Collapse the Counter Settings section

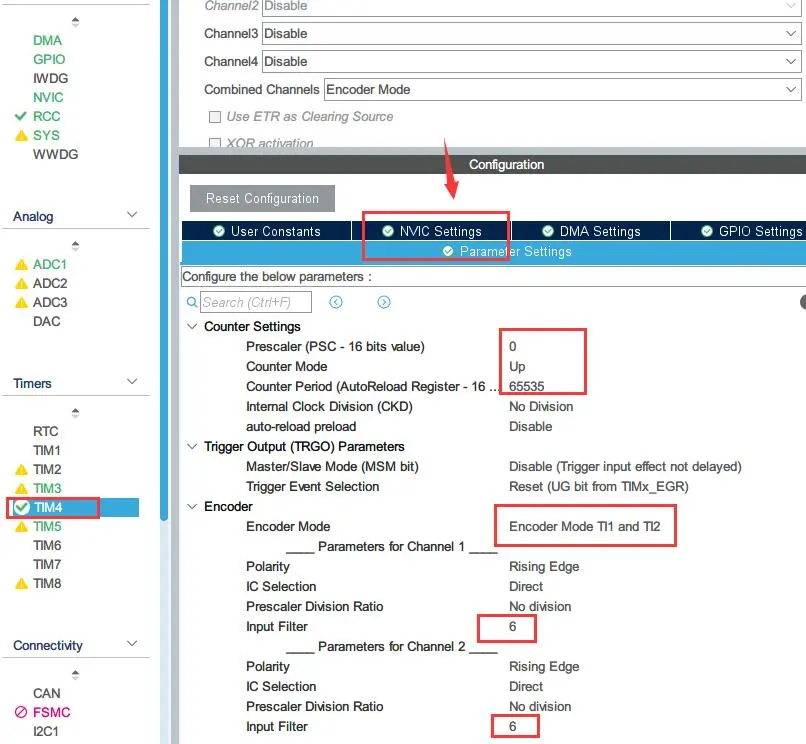click(192, 327)
